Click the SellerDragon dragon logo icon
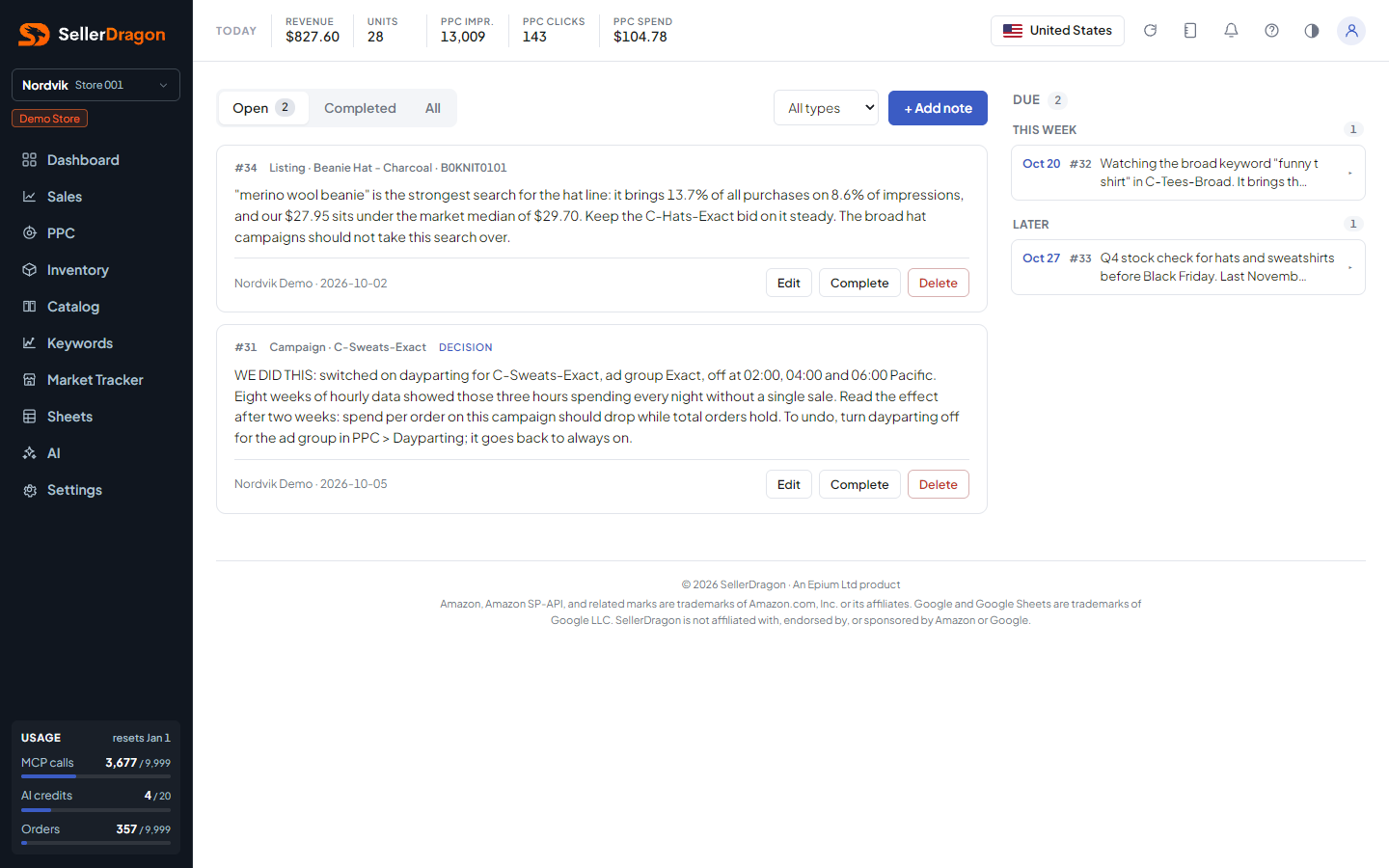The image size is (1389, 868). click(x=34, y=35)
